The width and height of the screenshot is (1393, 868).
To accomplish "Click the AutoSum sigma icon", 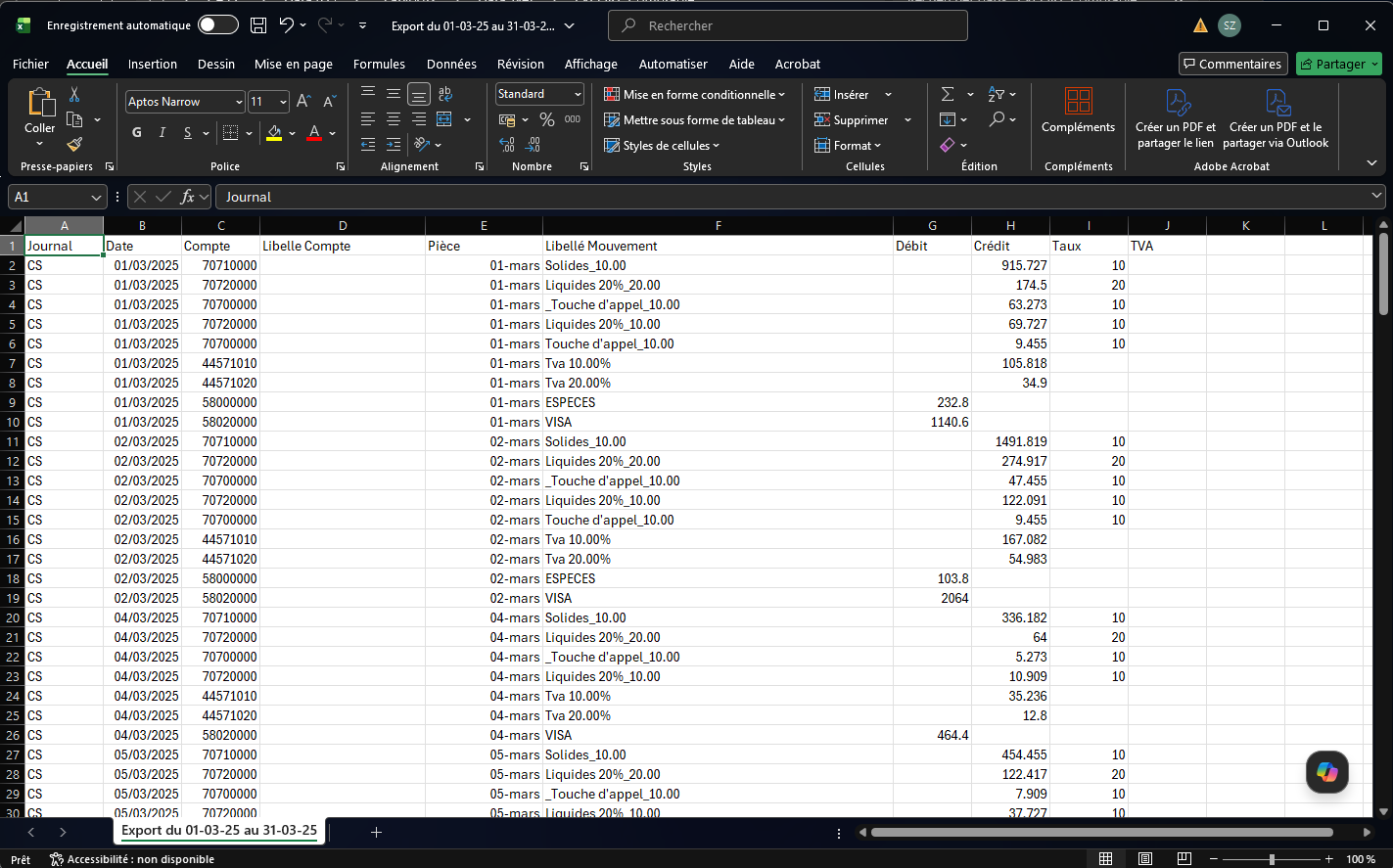I will pyautogui.click(x=948, y=94).
